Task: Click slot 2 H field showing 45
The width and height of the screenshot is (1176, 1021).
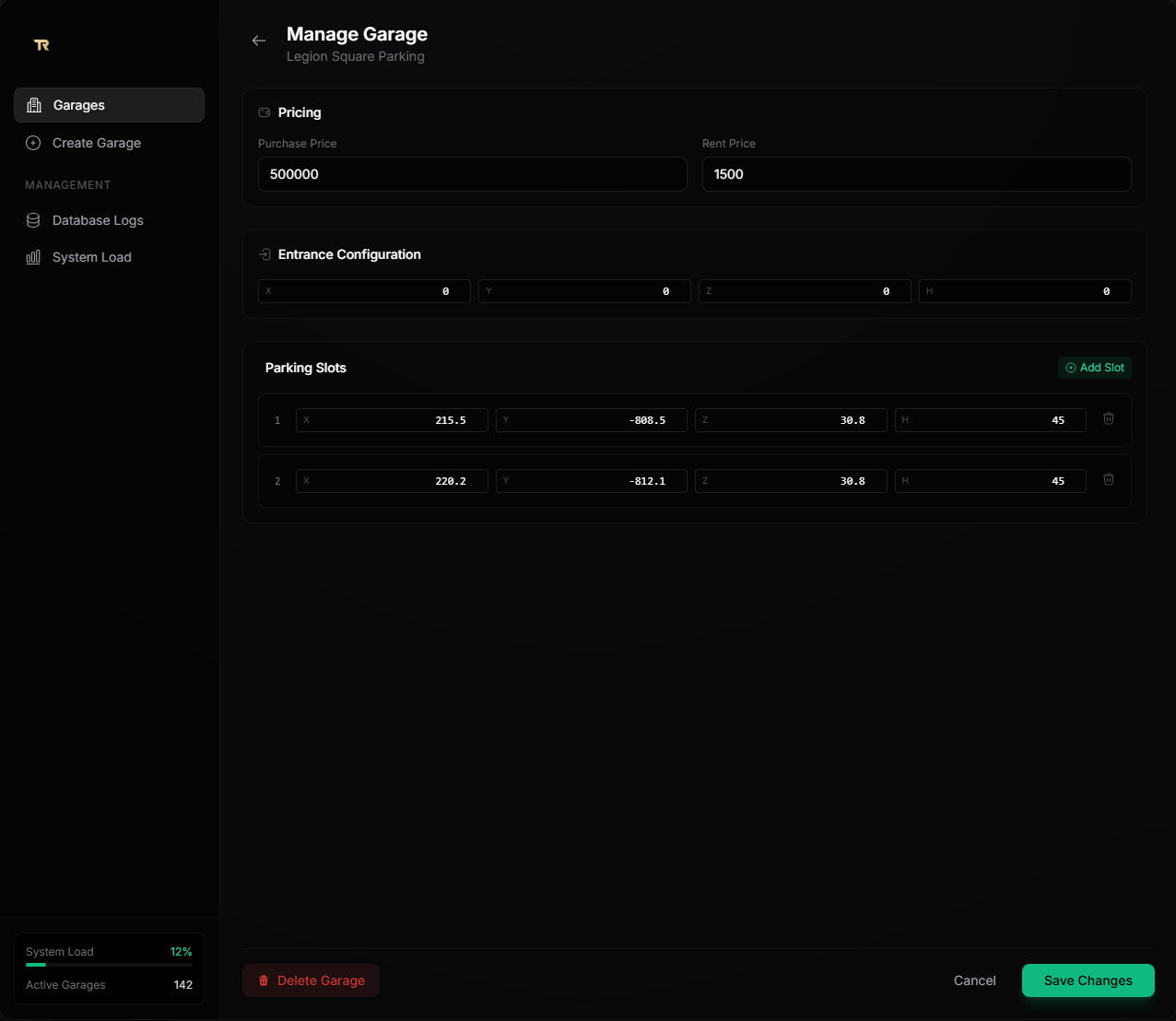Action: click(x=991, y=481)
